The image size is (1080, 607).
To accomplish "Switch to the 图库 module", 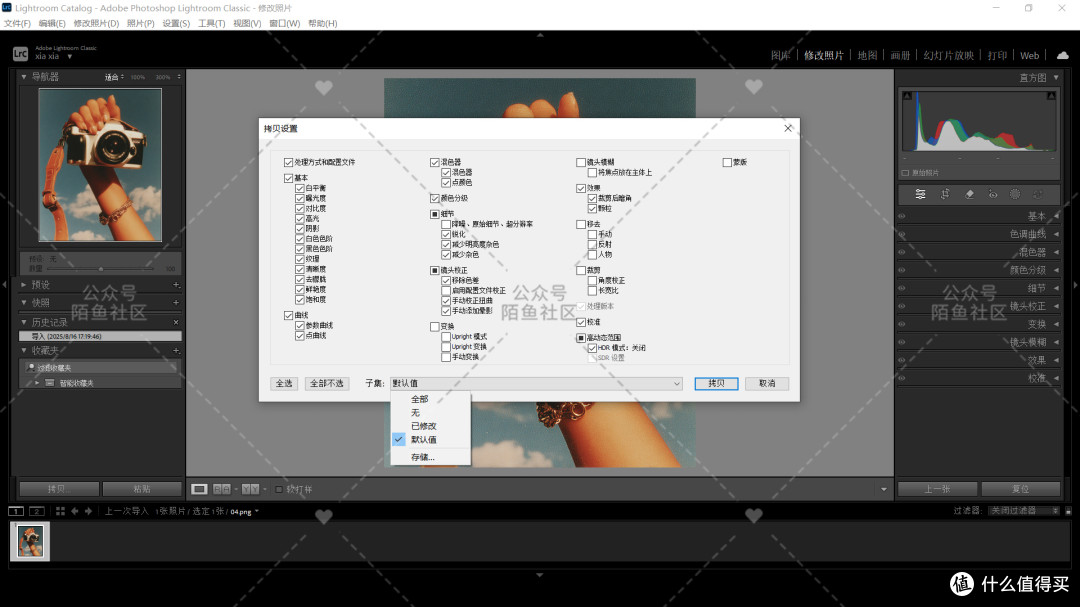I will pos(780,55).
